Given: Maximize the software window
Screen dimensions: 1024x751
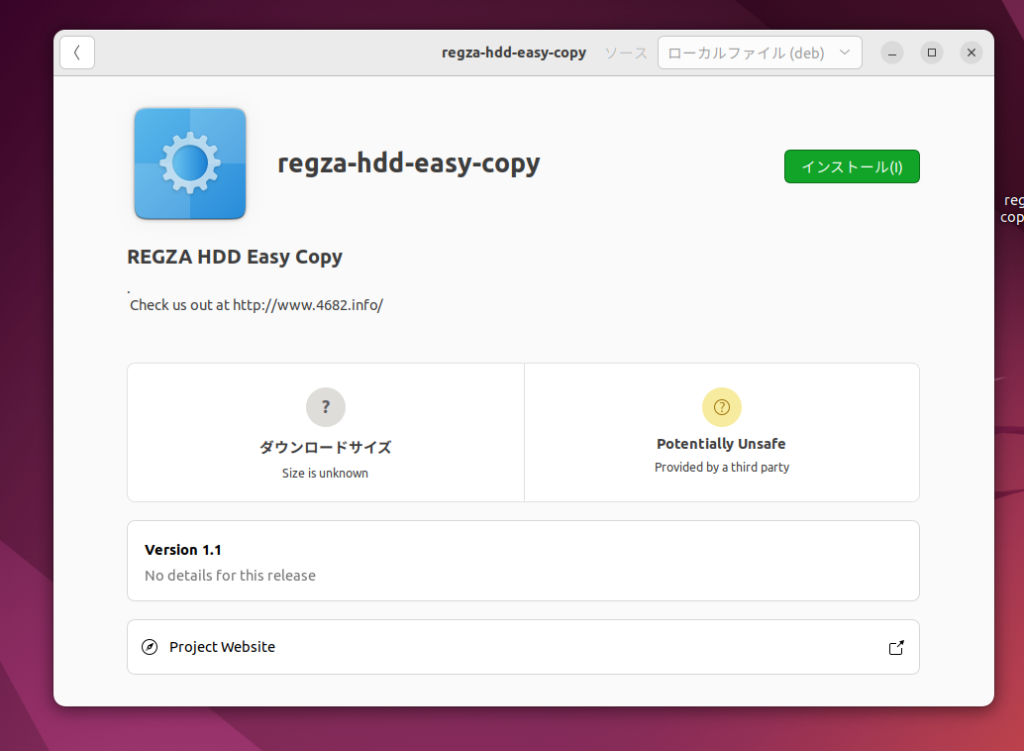Looking at the screenshot, I should pyautogui.click(x=932, y=53).
